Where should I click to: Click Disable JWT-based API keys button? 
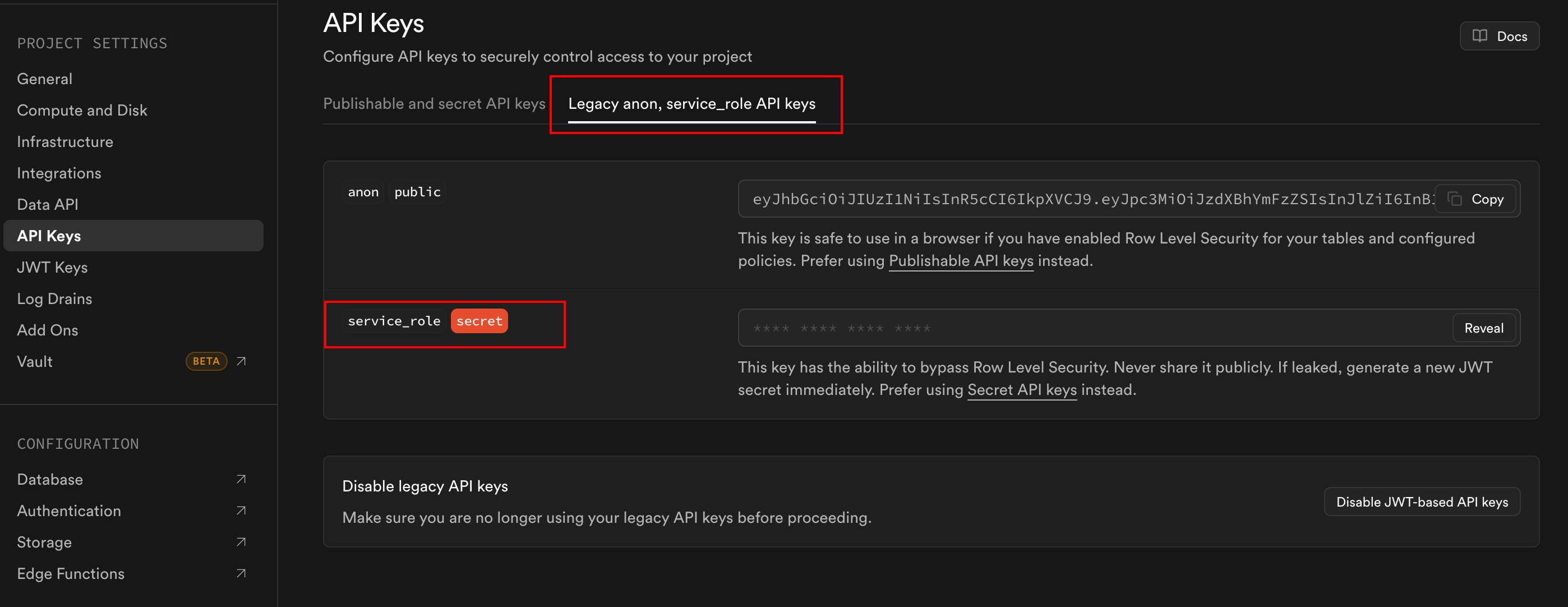(x=1421, y=502)
